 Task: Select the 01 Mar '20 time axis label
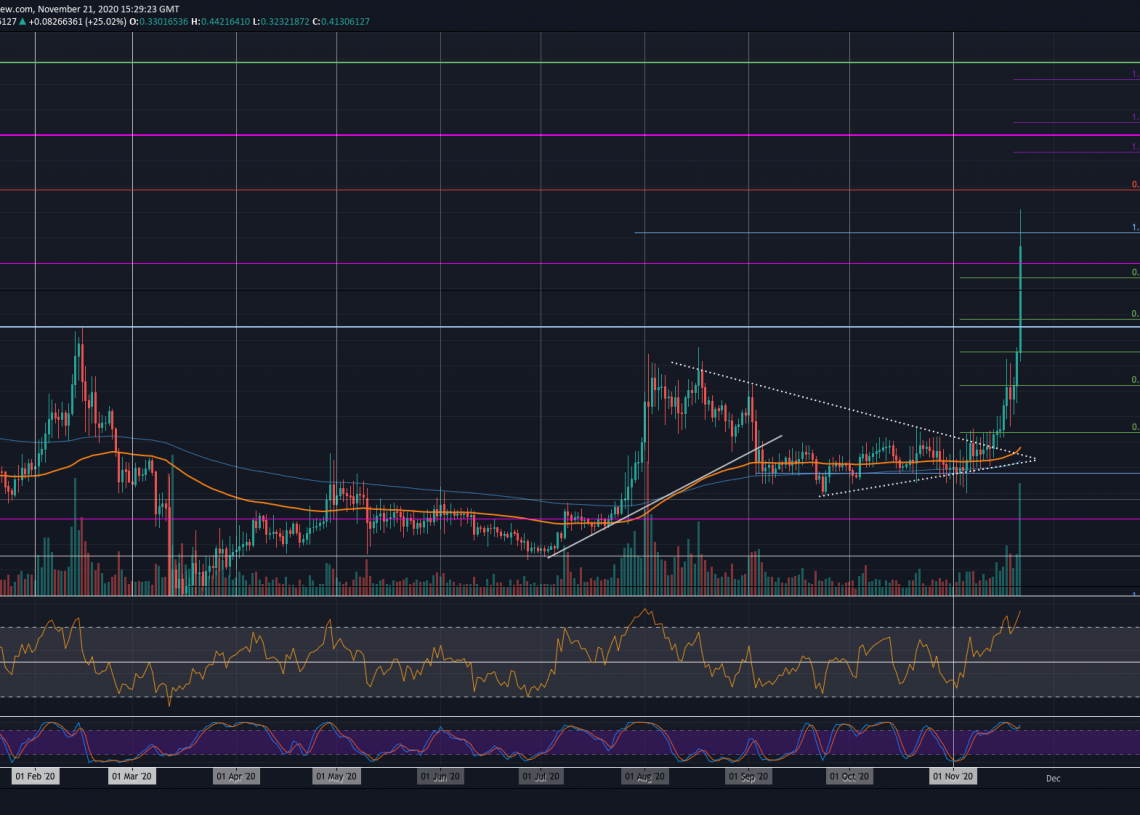(132, 776)
